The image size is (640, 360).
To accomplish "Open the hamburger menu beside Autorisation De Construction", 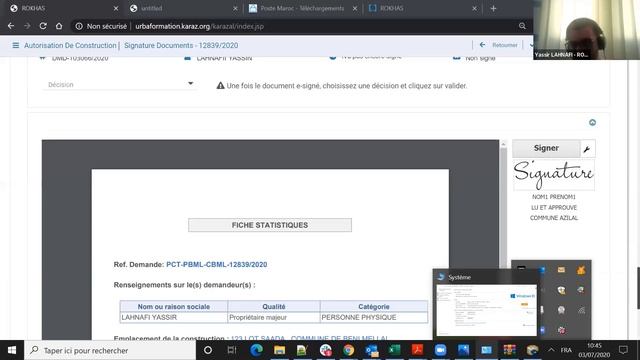I will (16, 45).
